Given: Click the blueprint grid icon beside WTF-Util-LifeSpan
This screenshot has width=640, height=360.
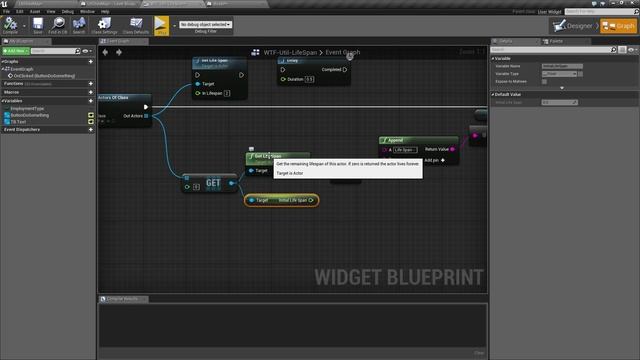Looking at the screenshot, I should pyautogui.click(x=256, y=52).
